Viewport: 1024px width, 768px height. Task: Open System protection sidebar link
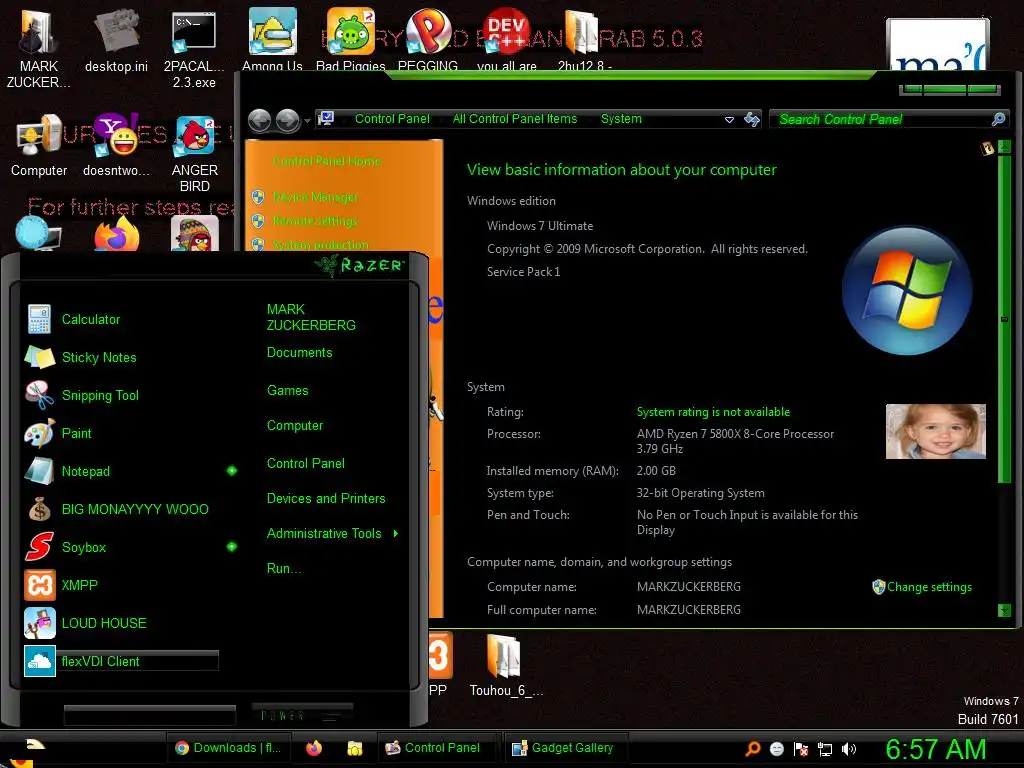tap(320, 245)
